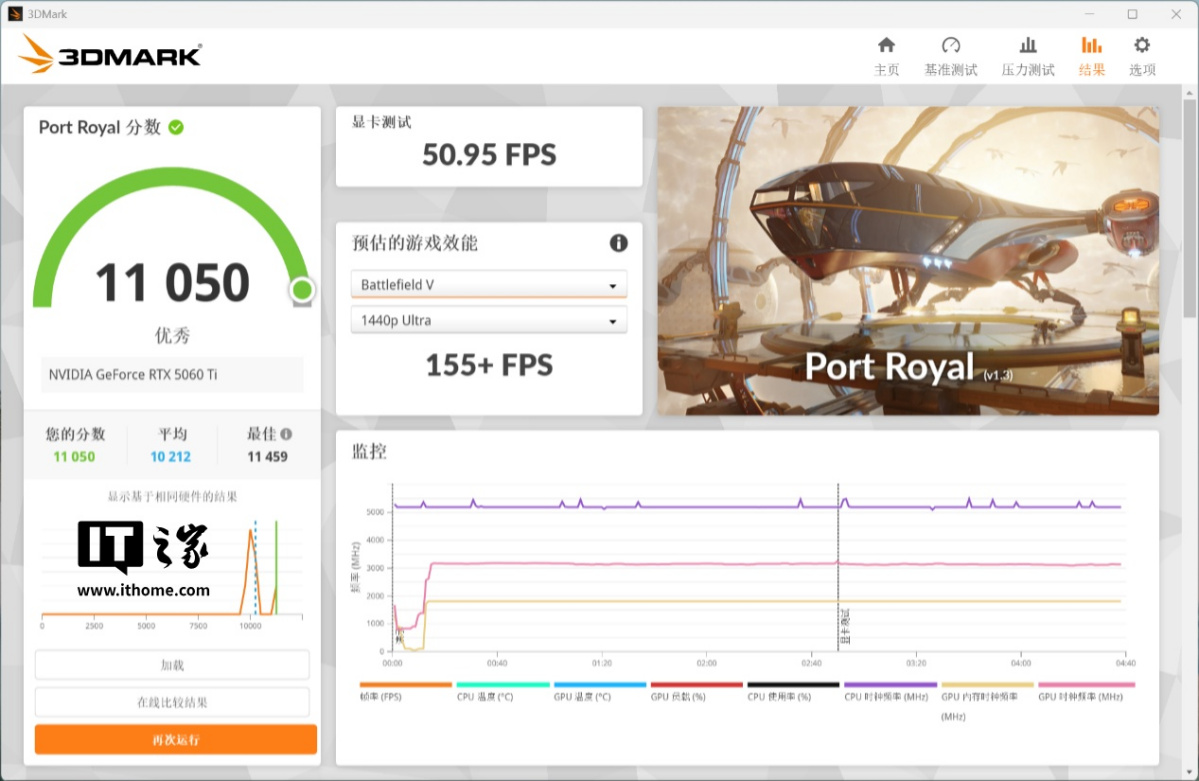The image size is (1199, 781).
Task: Toggle the orange FPS legend series
Action: click(405, 686)
